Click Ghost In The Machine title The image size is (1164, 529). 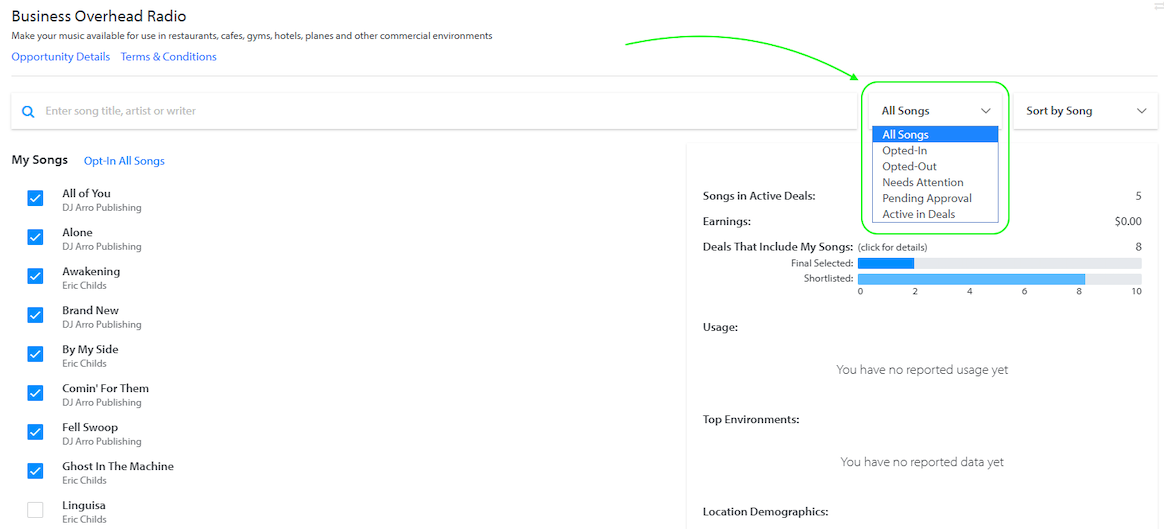118,466
